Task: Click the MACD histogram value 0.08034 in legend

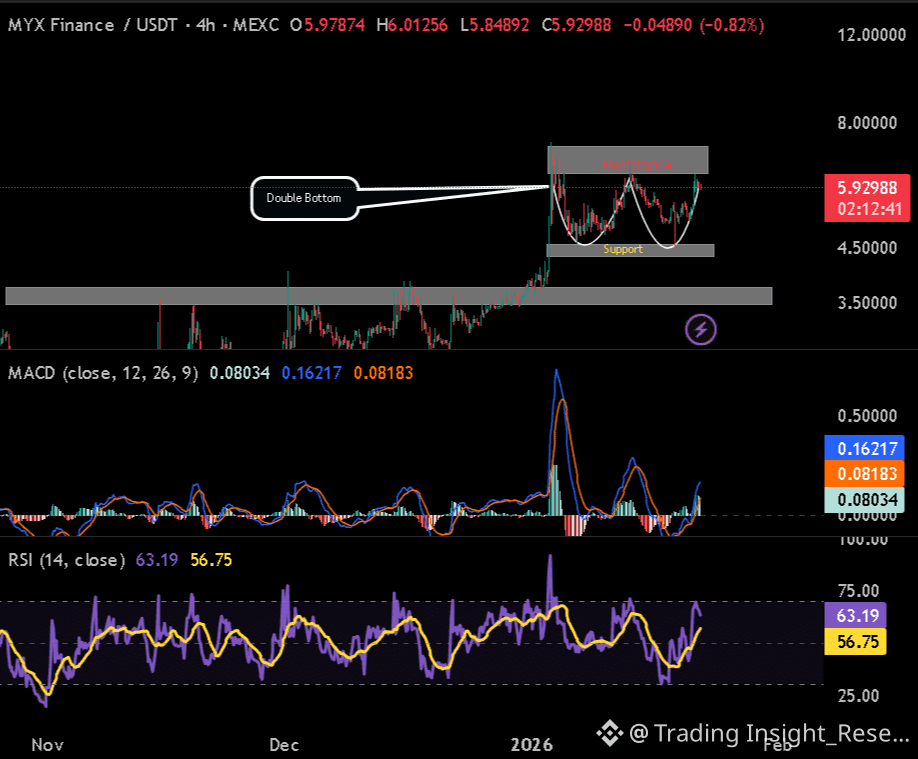Action: coord(240,373)
